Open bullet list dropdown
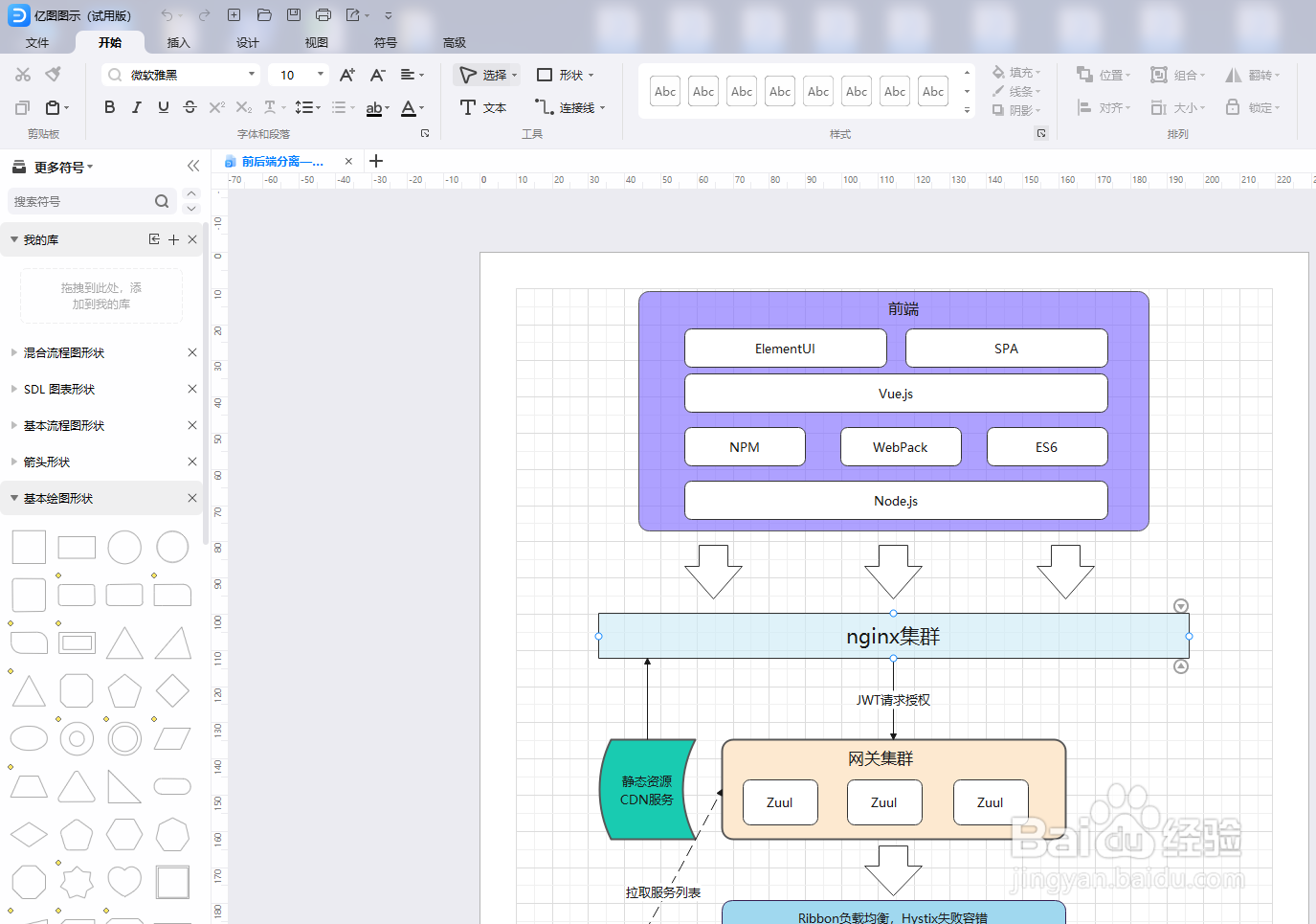The height and width of the screenshot is (924, 1316). click(343, 107)
